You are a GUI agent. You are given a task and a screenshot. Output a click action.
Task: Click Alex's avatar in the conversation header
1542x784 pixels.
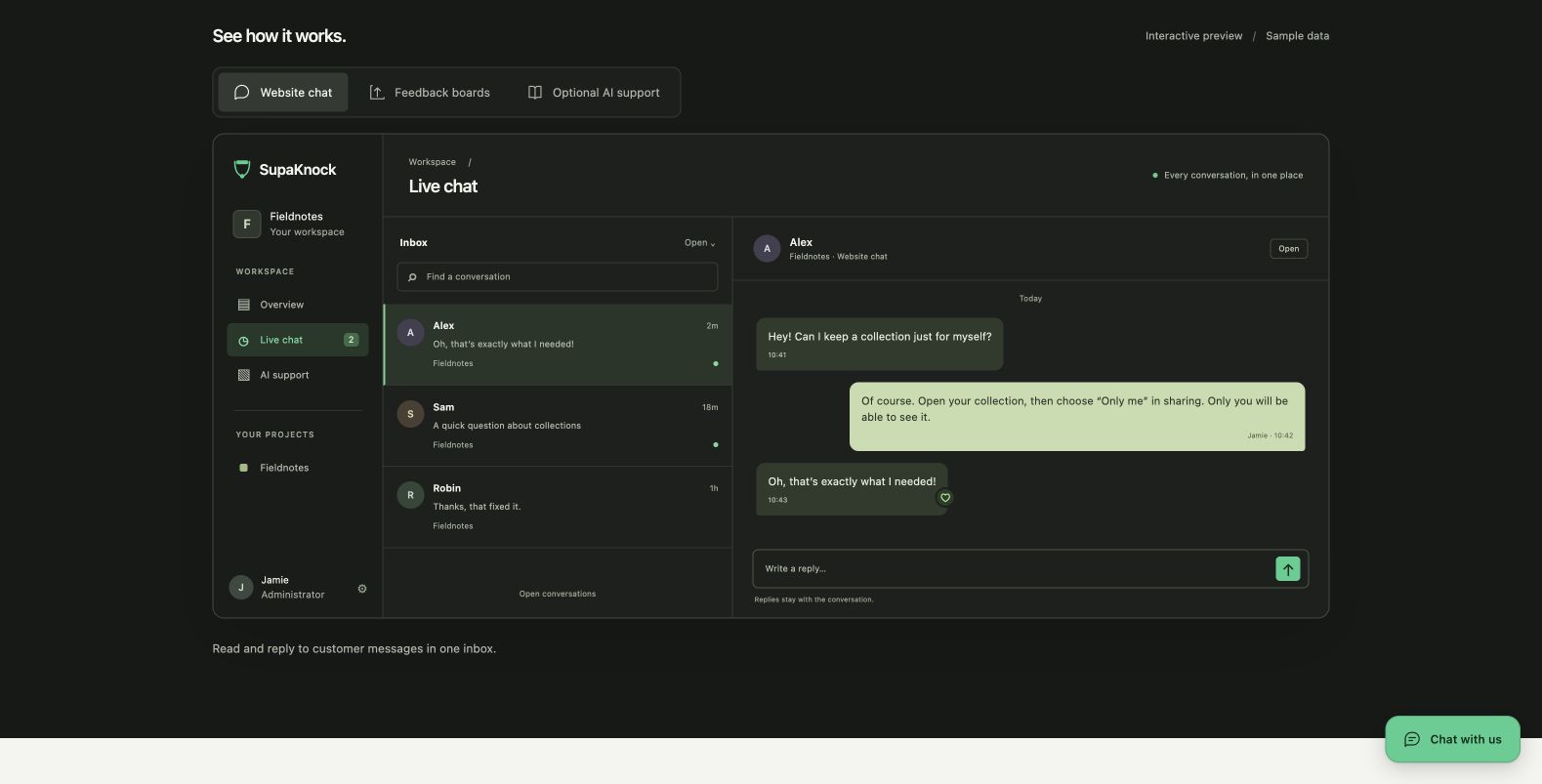pyautogui.click(x=767, y=248)
